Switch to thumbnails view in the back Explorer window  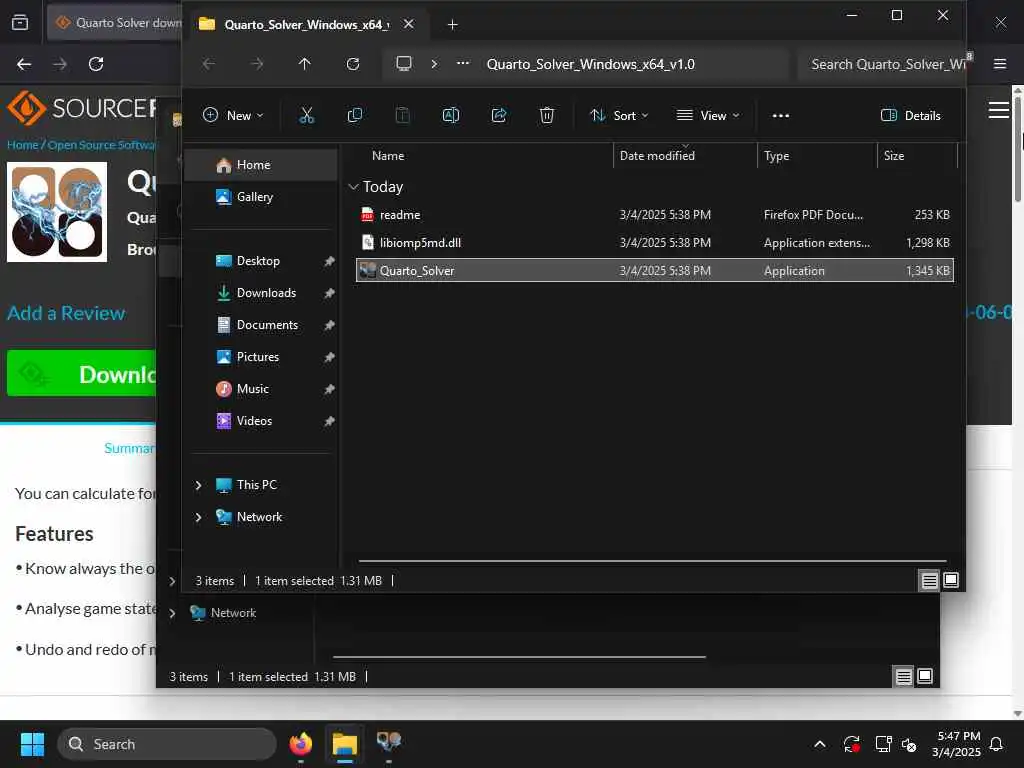(925, 676)
